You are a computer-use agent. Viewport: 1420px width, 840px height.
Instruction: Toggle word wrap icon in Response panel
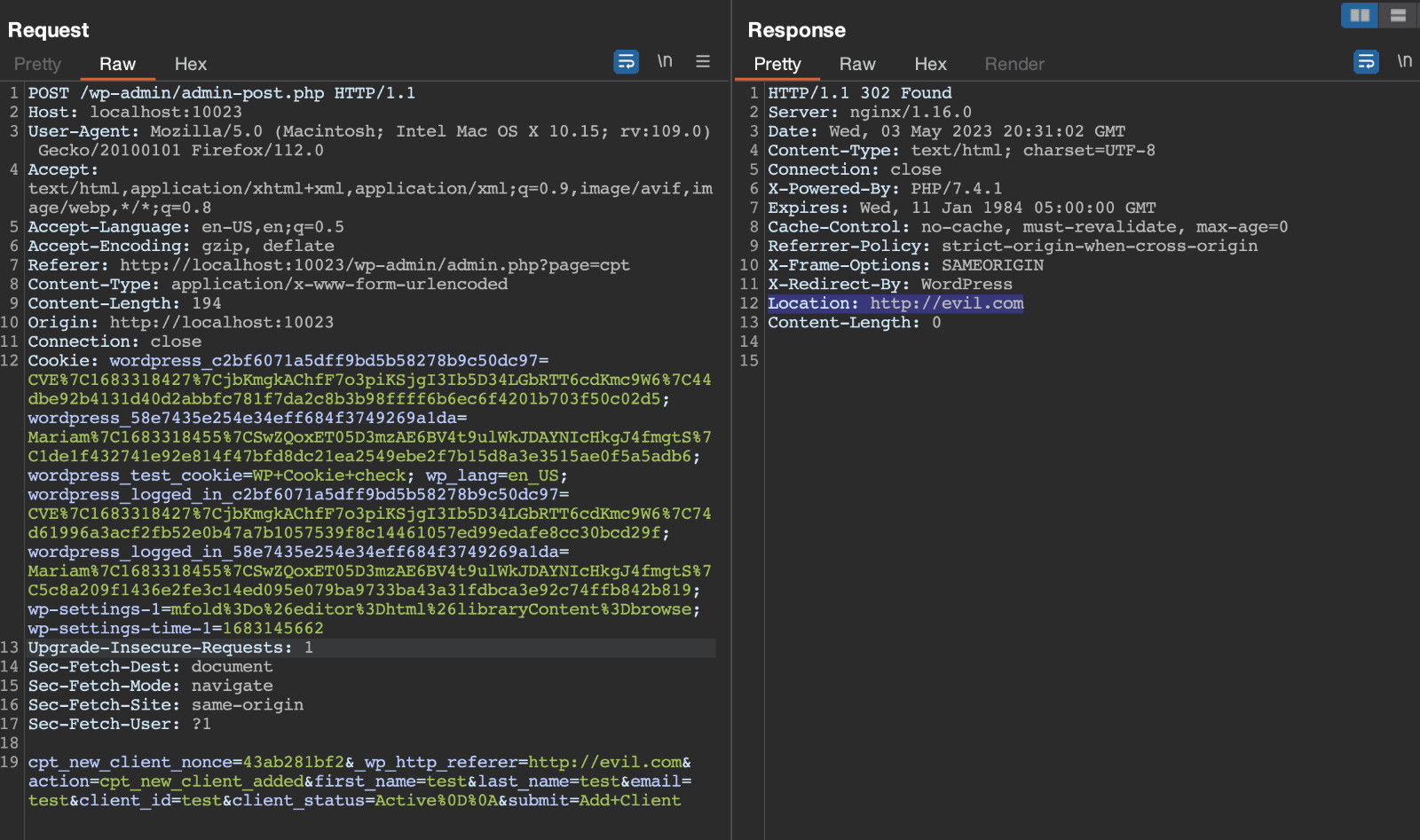click(1366, 61)
